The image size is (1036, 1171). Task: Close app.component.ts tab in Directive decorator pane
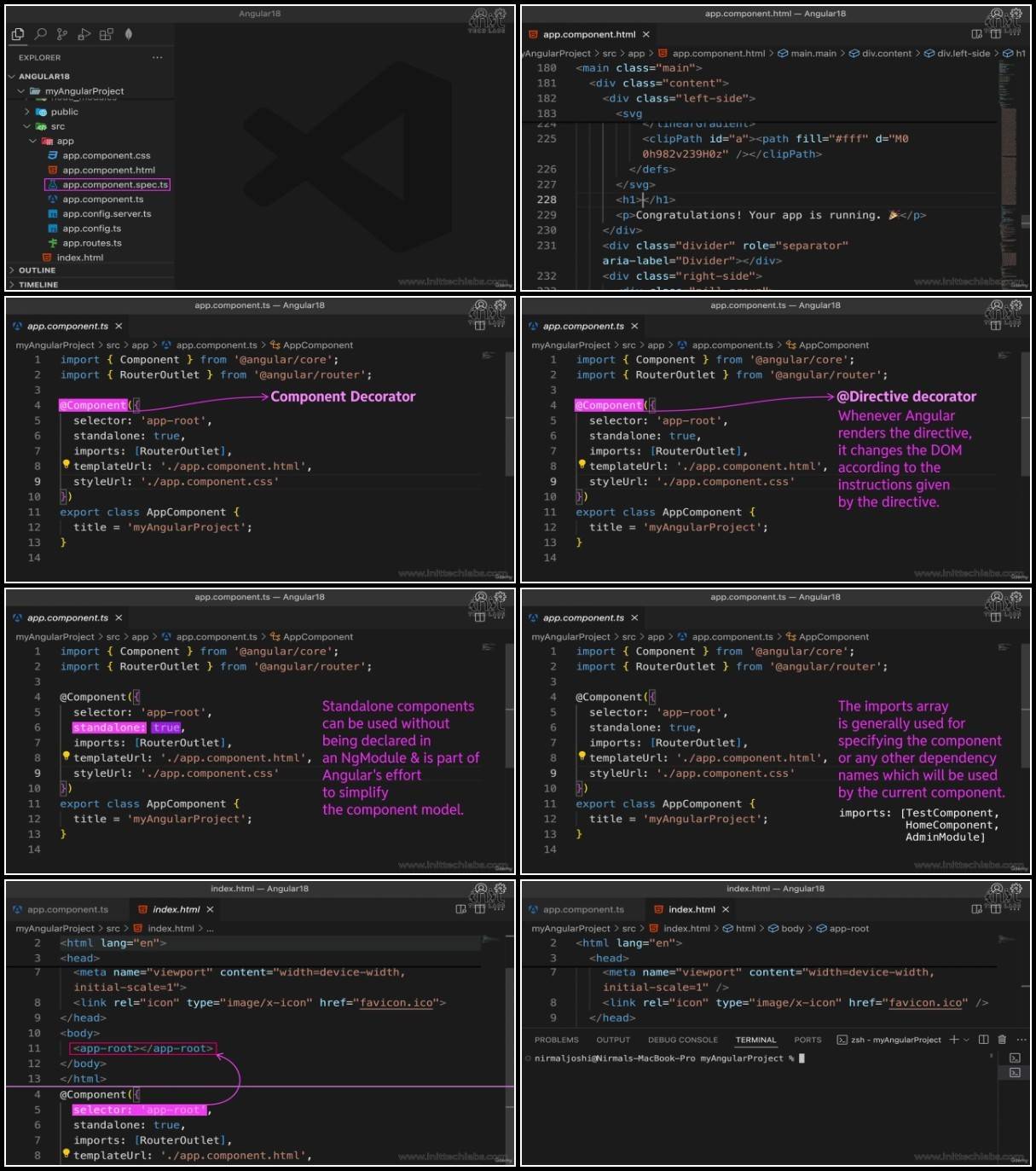click(x=634, y=326)
